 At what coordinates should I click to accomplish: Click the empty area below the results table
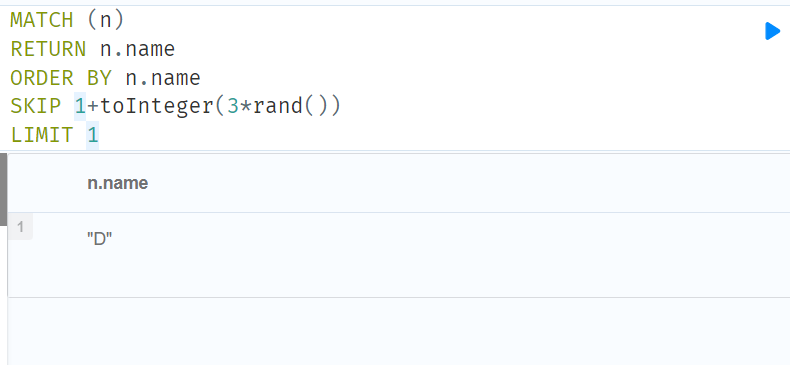pyautogui.click(x=398, y=331)
